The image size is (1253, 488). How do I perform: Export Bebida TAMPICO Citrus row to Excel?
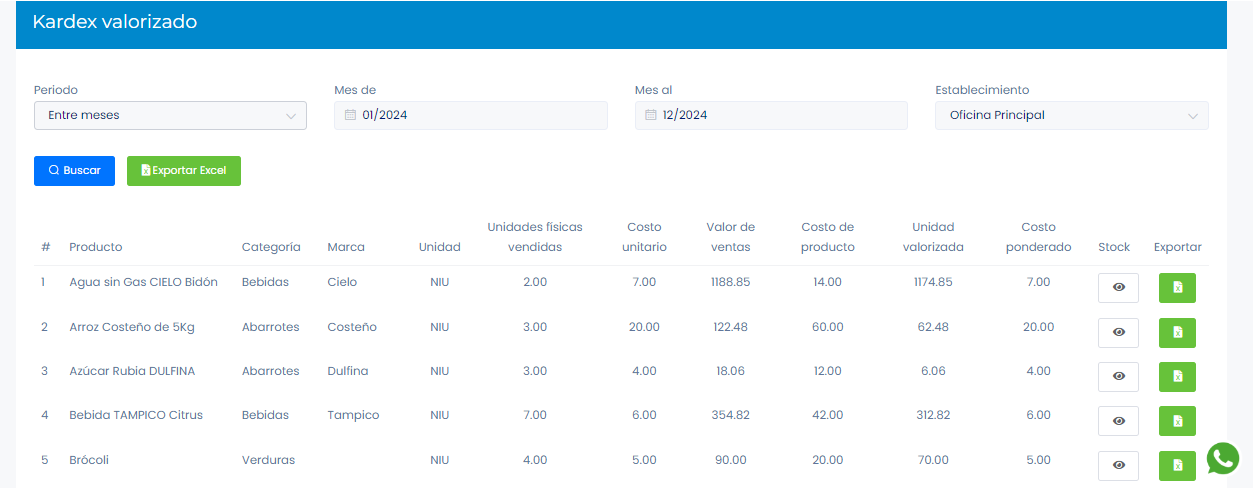(x=1177, y=420)
